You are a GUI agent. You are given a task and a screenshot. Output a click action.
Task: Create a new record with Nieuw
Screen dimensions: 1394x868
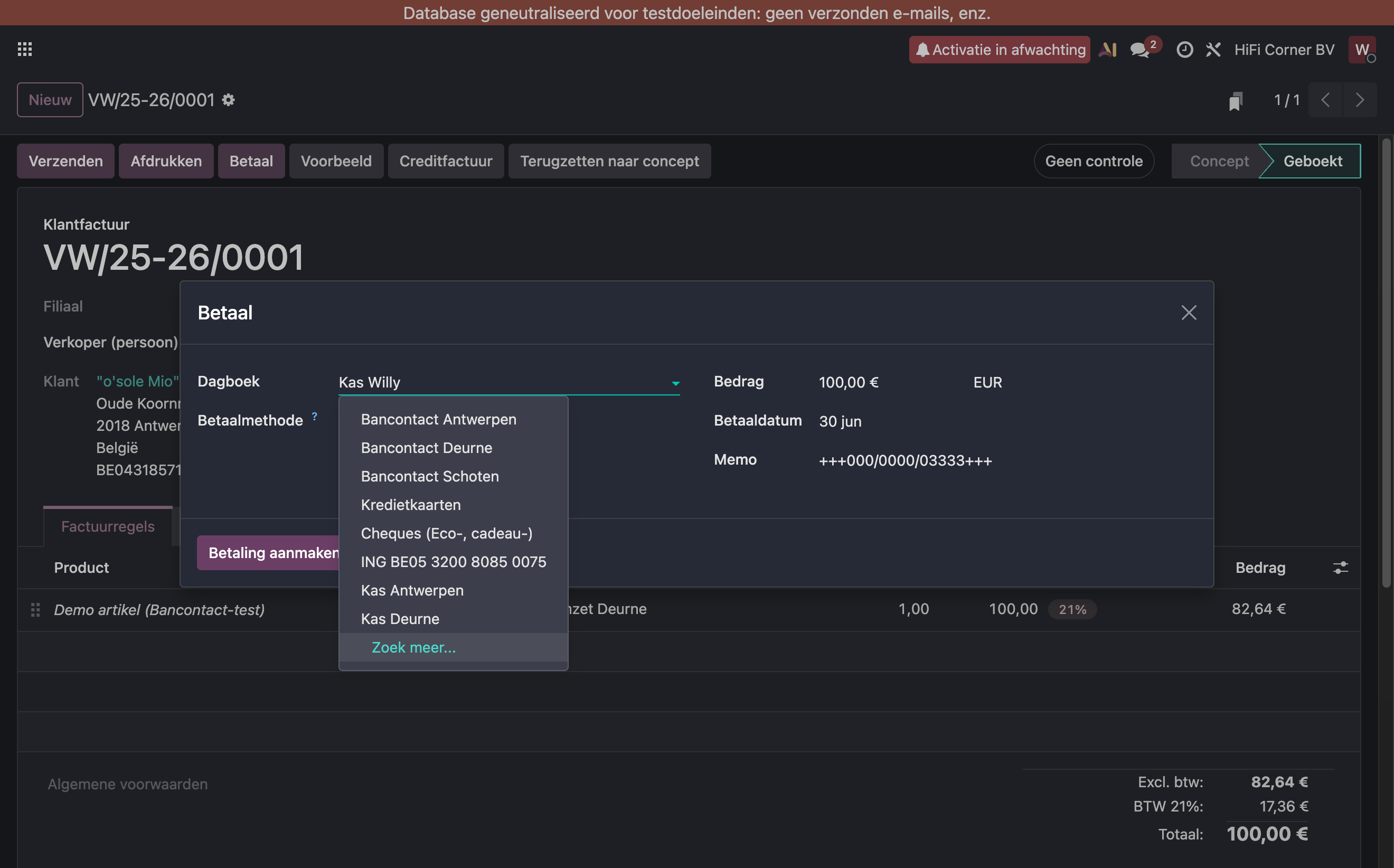[50, 100]
